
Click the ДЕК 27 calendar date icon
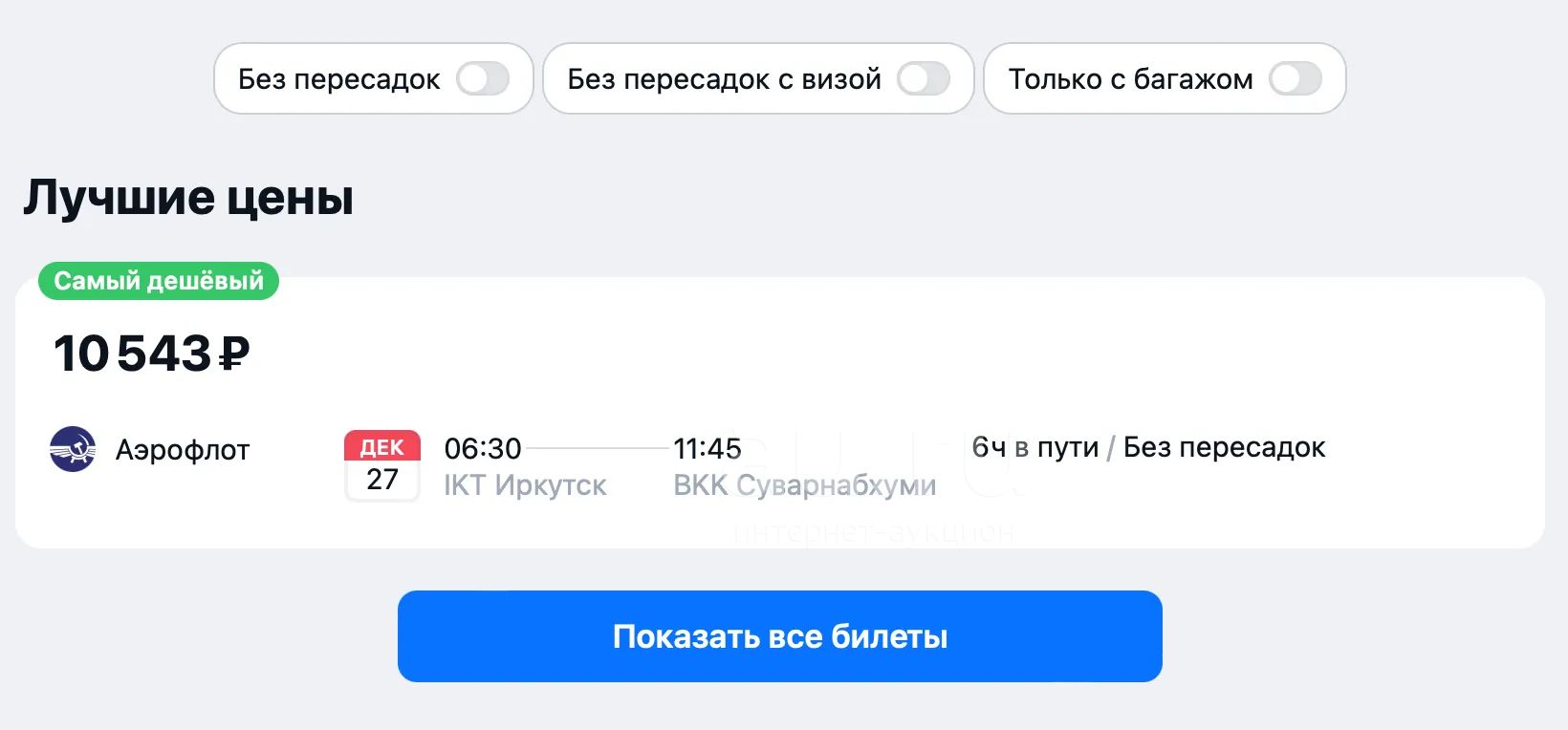[382, 465]
